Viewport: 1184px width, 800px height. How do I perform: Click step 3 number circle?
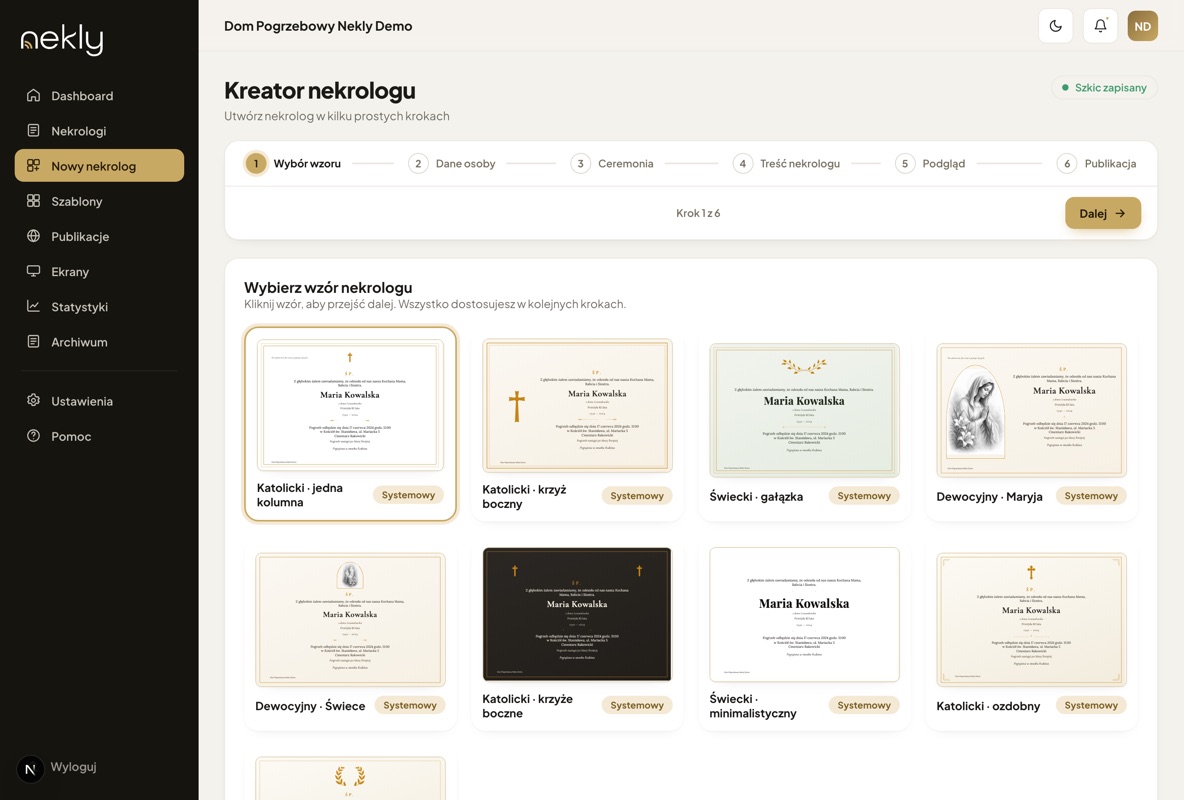tap(581, 163)
